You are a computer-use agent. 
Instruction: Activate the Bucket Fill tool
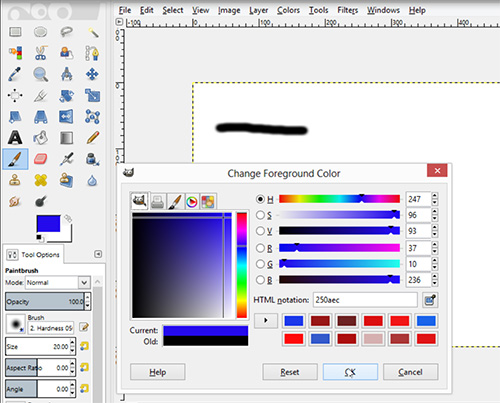pyautogui.click(x=41, y=138)
